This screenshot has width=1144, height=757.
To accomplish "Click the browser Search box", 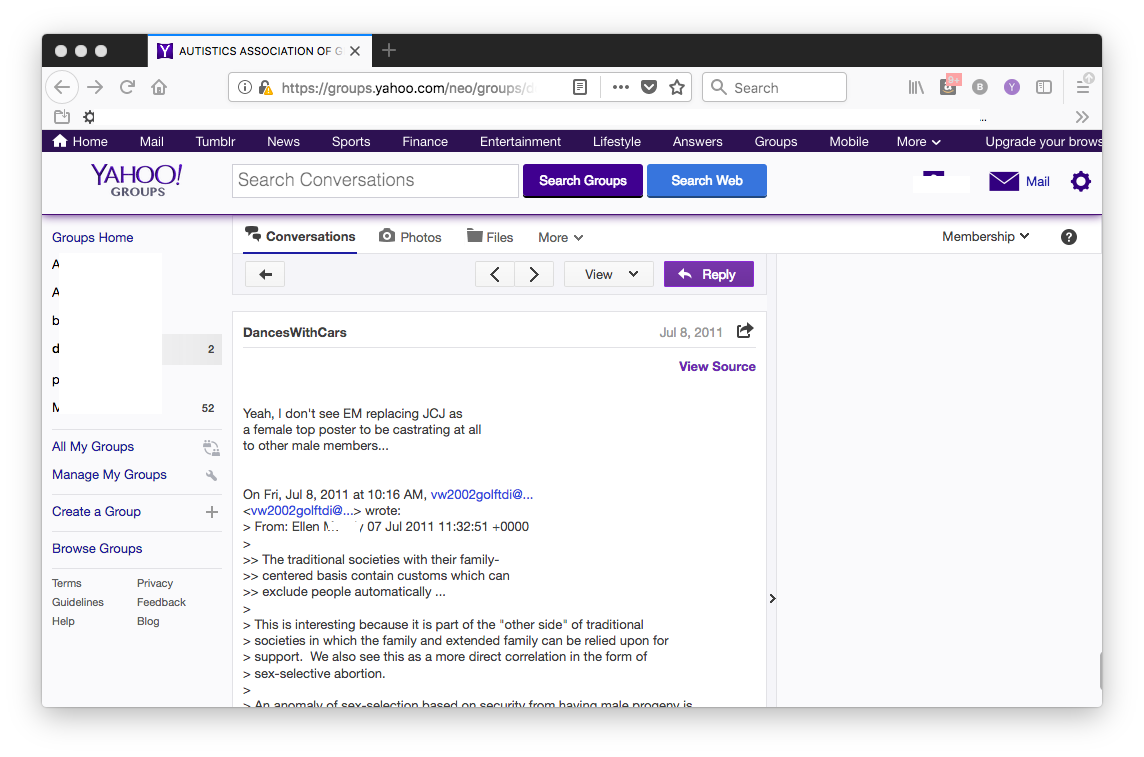I will pos(774,88).
